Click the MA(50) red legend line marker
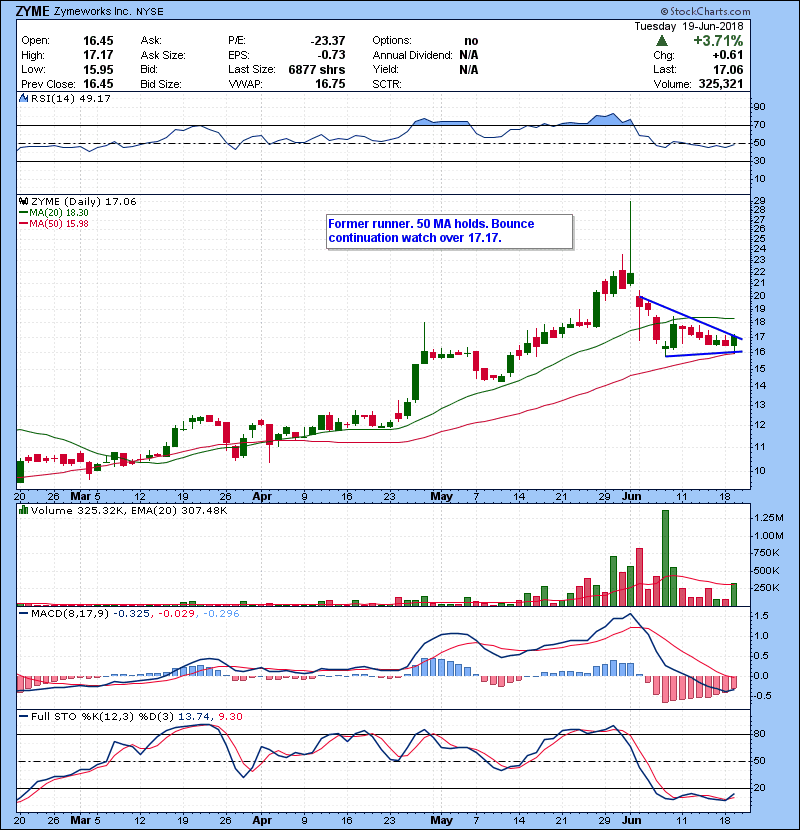The height and width of the screenshot is (830, 800). [24, 223]
